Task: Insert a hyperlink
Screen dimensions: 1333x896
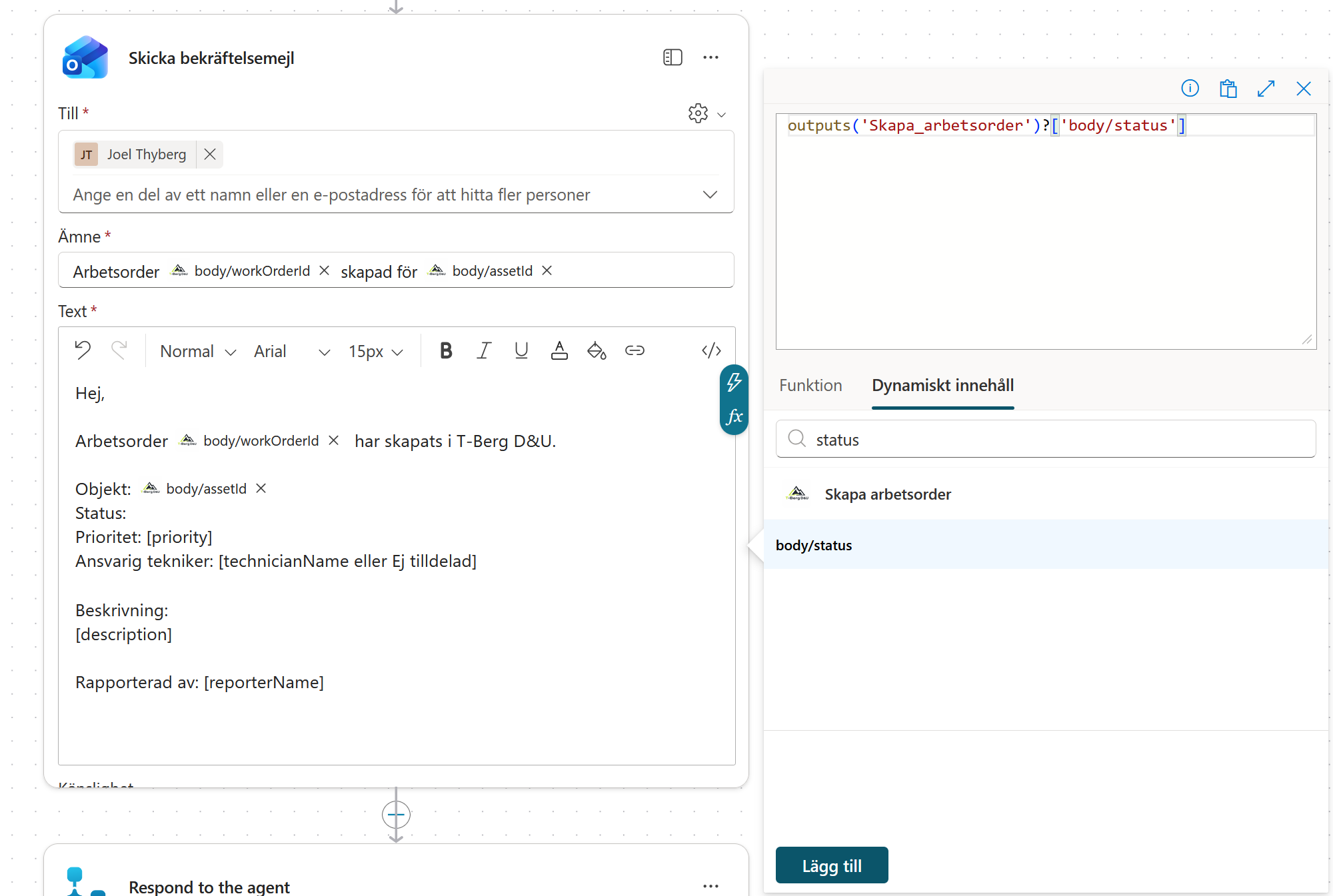Action: point(635,350)
